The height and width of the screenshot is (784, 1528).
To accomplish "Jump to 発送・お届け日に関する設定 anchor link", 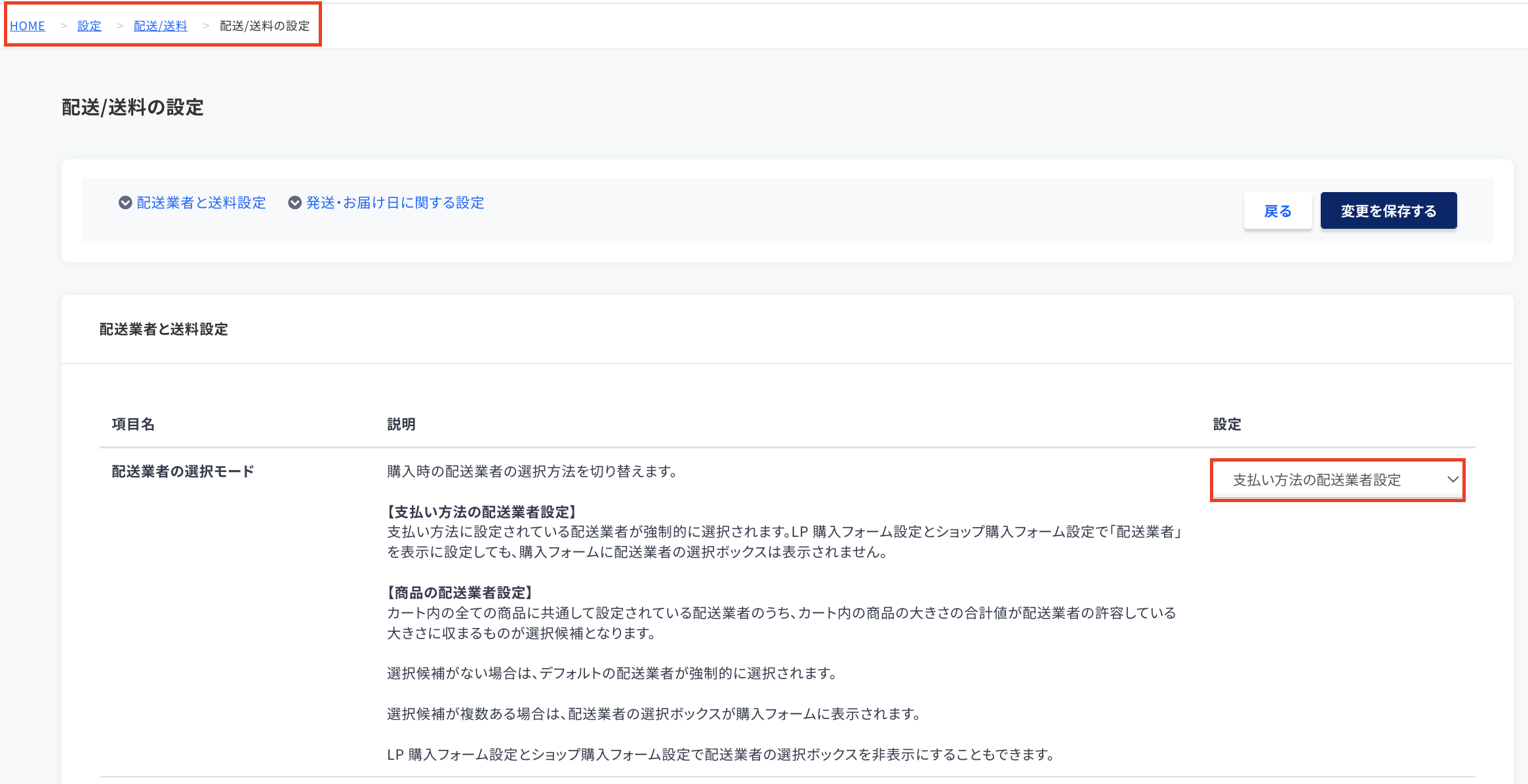I will pyautogui.click(x=395, y=203).
